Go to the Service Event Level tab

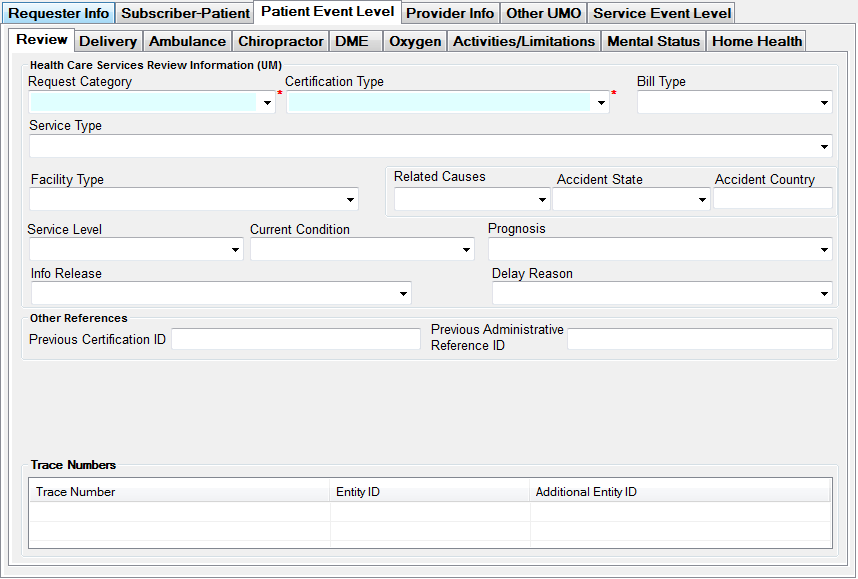coord(662,14)
